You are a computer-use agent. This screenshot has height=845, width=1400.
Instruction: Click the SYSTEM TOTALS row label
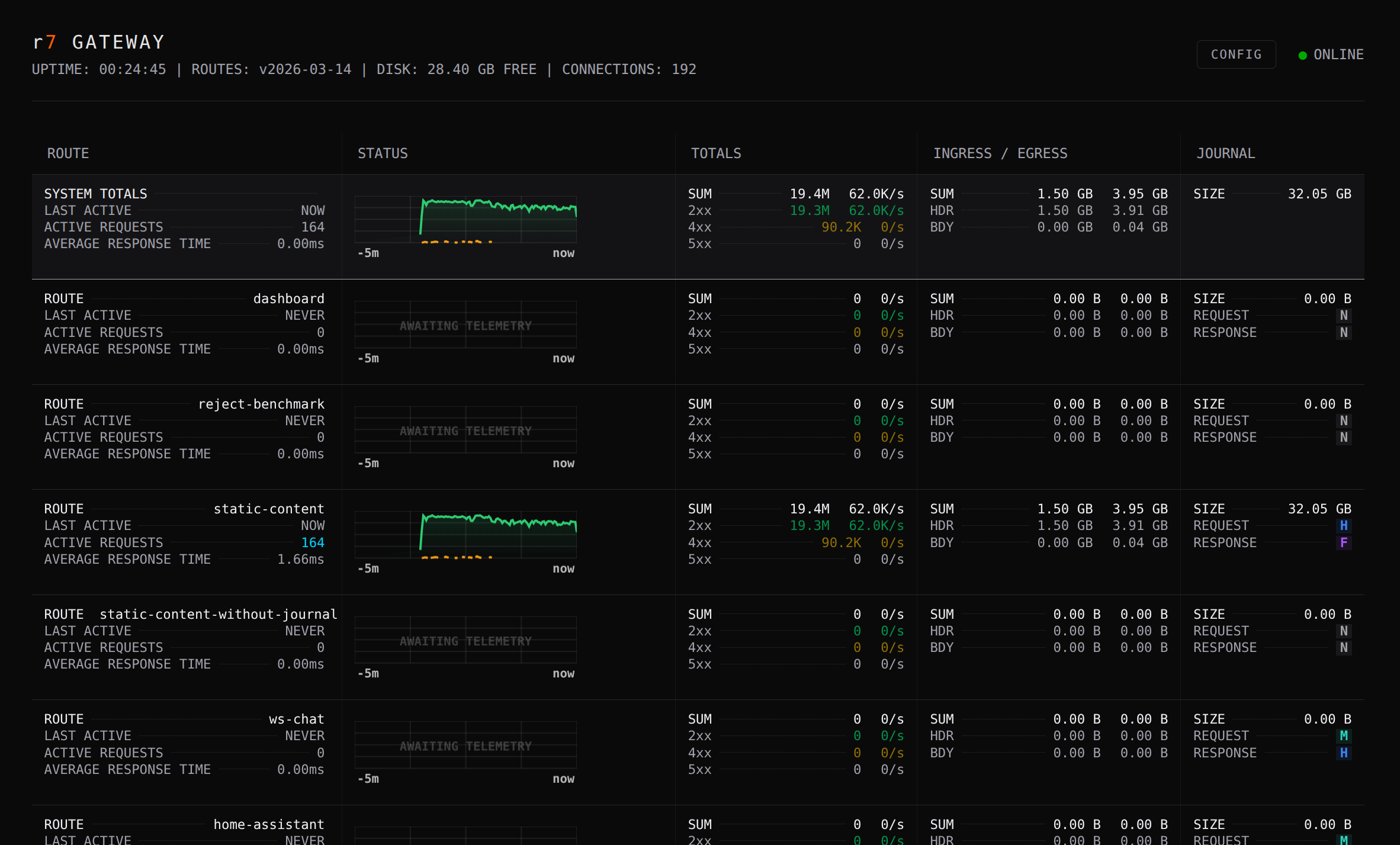point(96,194)
